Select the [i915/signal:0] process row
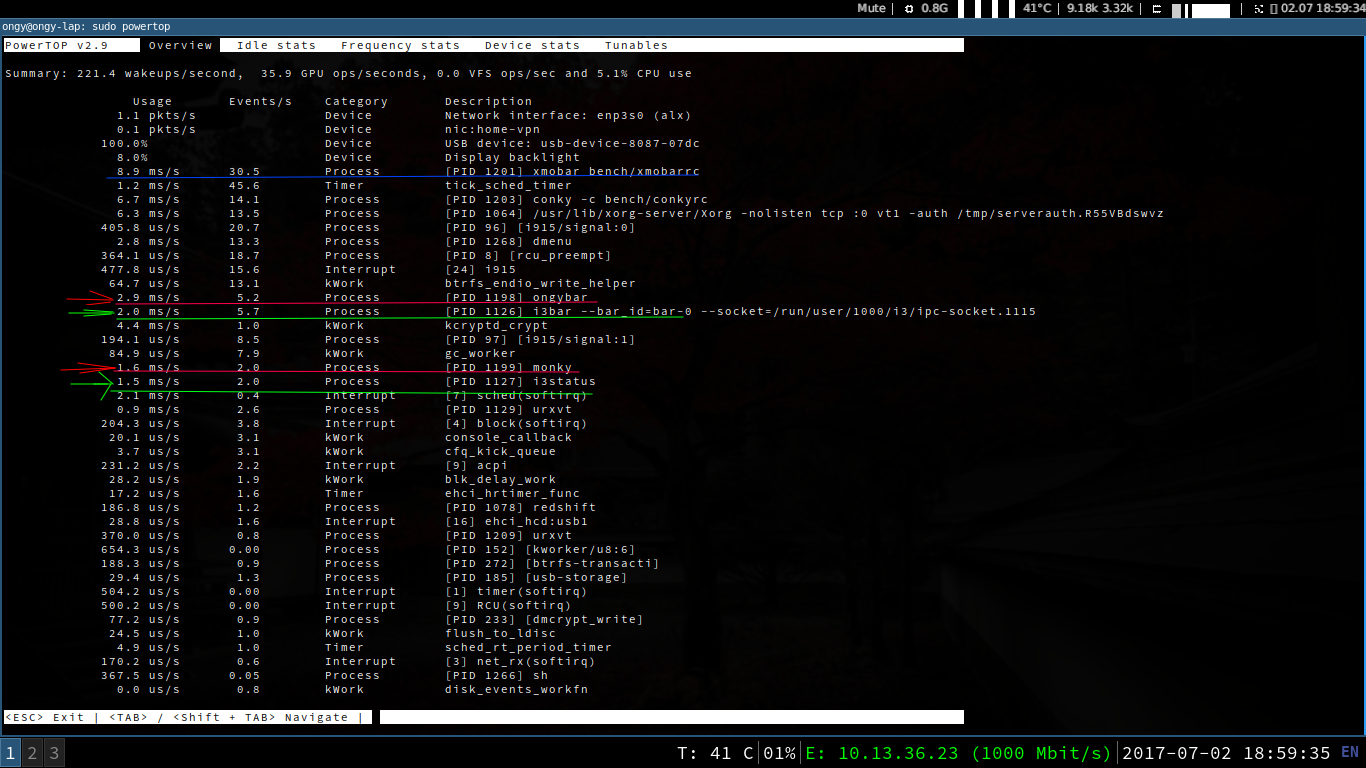1366x768 pixels. pos(368,227)
